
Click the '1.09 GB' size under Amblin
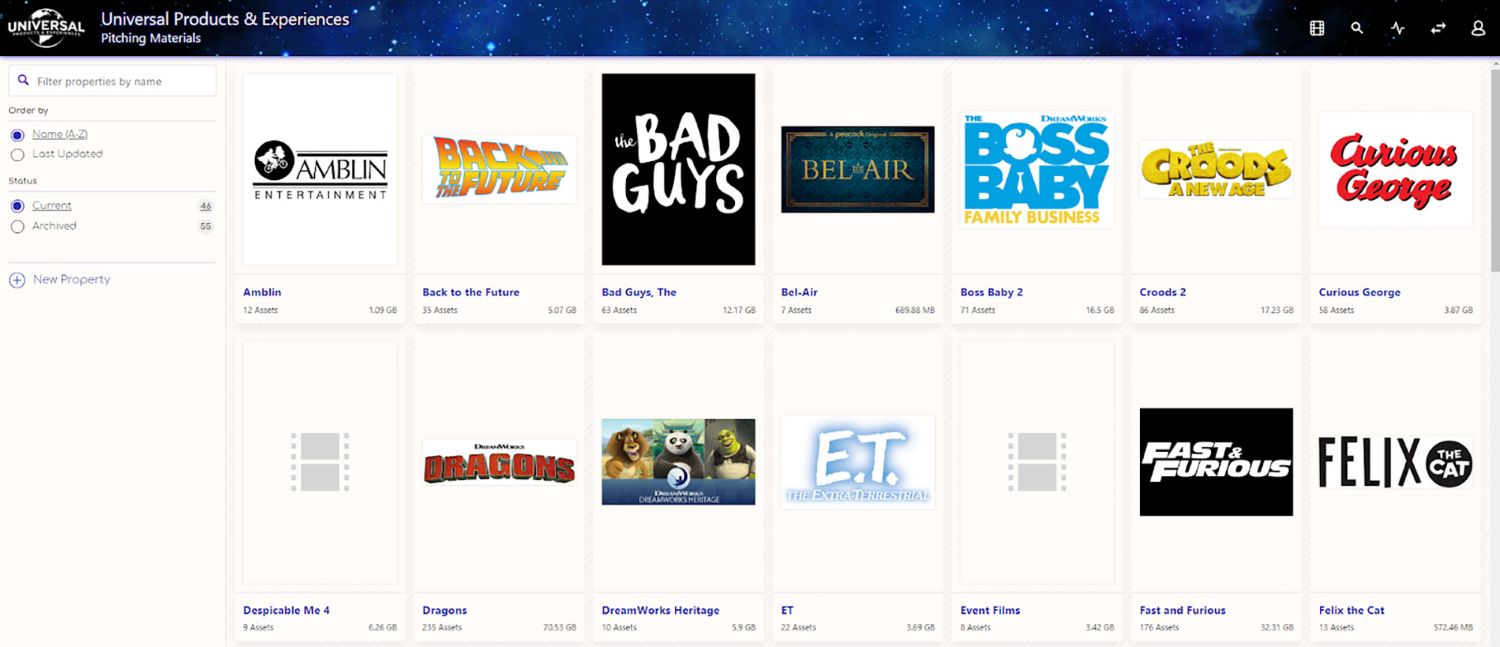(383, 310)
